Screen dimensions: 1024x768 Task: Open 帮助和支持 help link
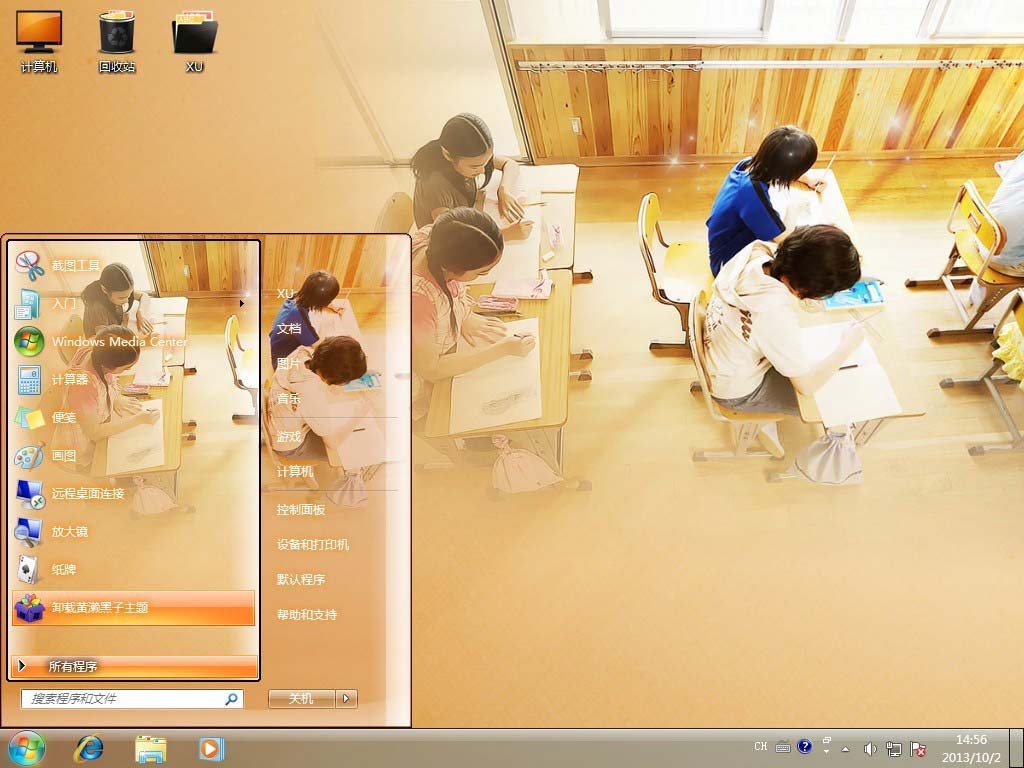(x=307, y=615)
